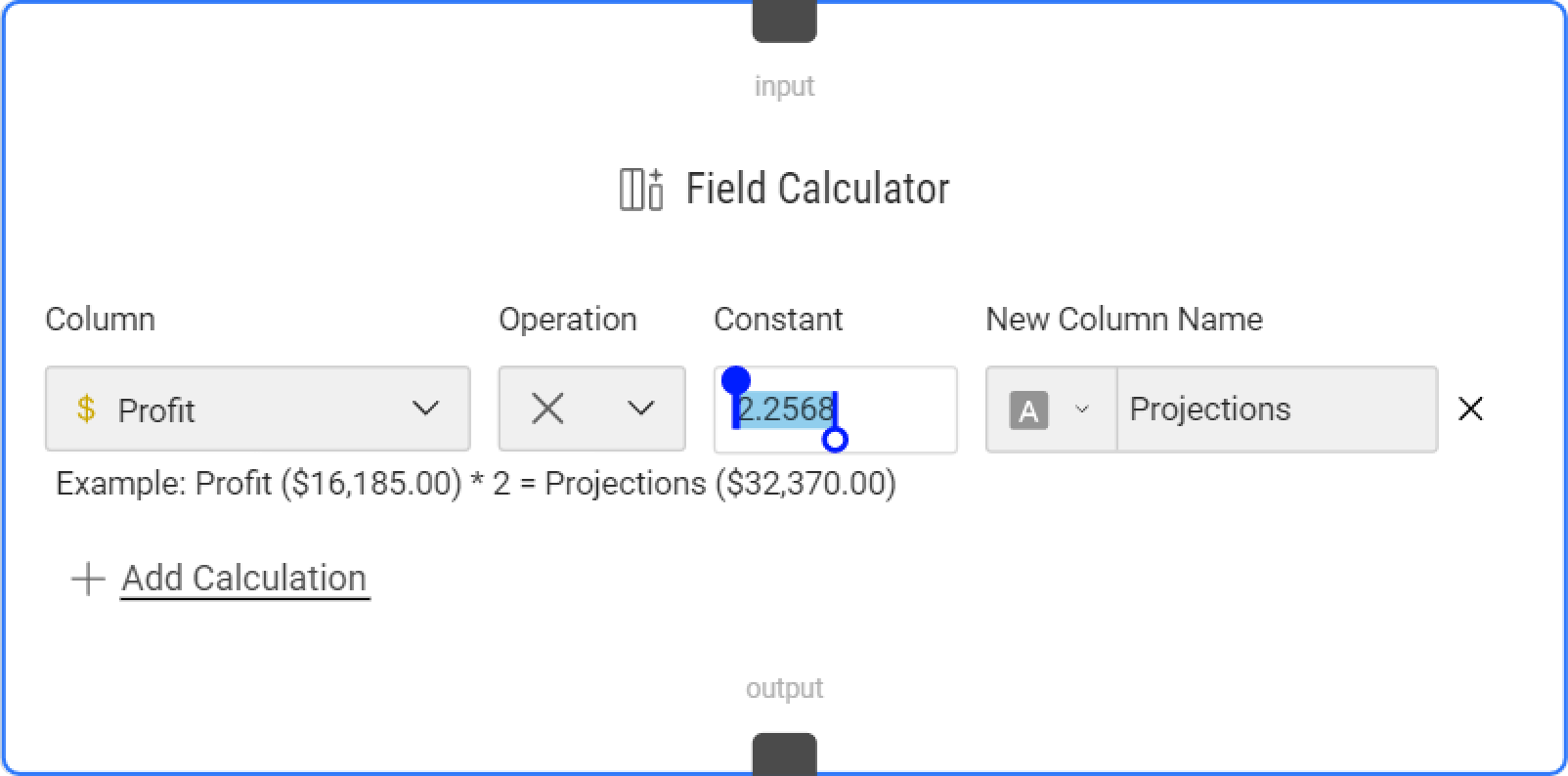The image size is (1568, 776).
Task: Open the data type chevron beside the A icon
Action: click(1082, 410)
